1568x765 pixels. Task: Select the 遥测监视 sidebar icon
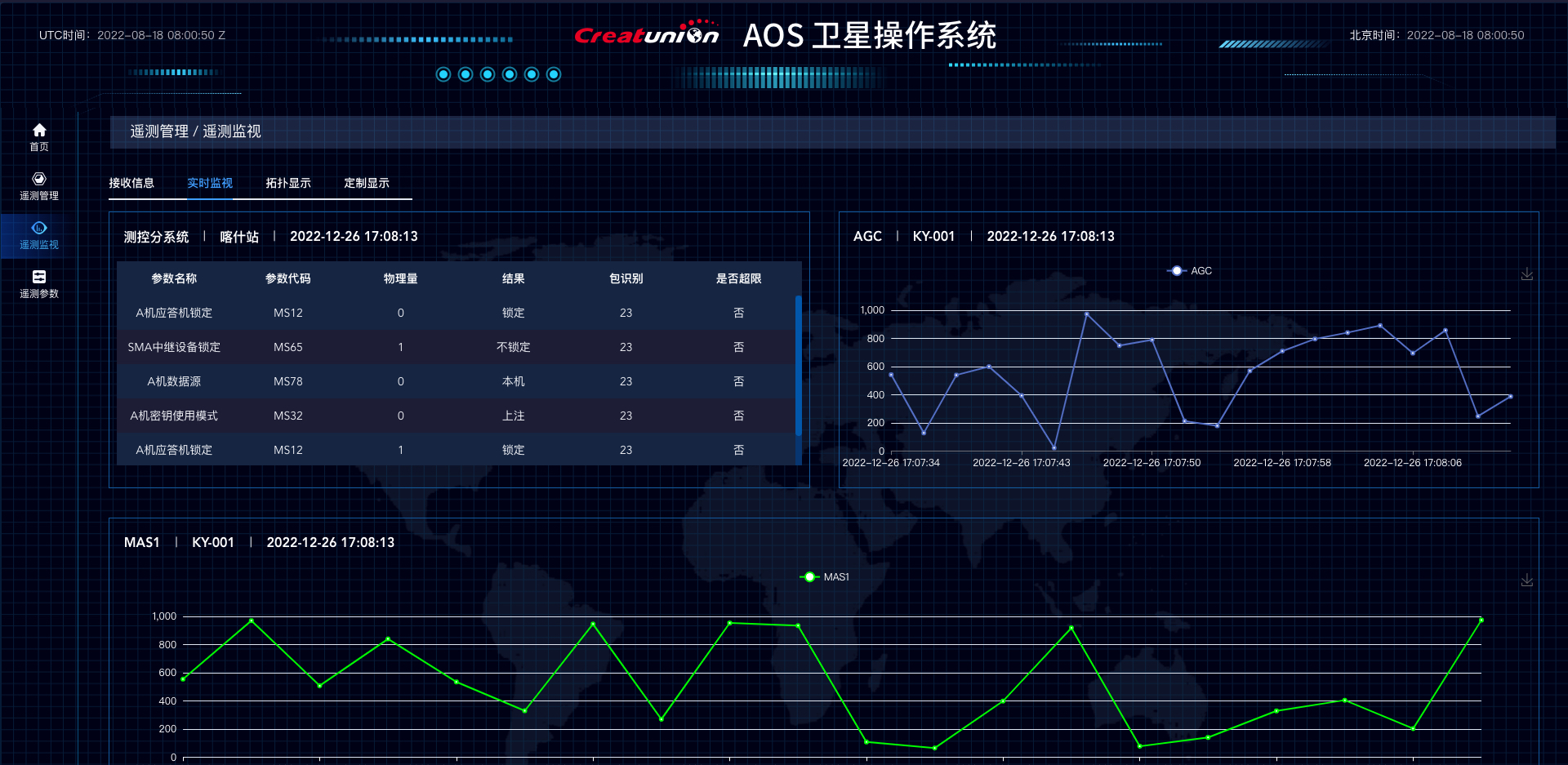coord(39,234)
